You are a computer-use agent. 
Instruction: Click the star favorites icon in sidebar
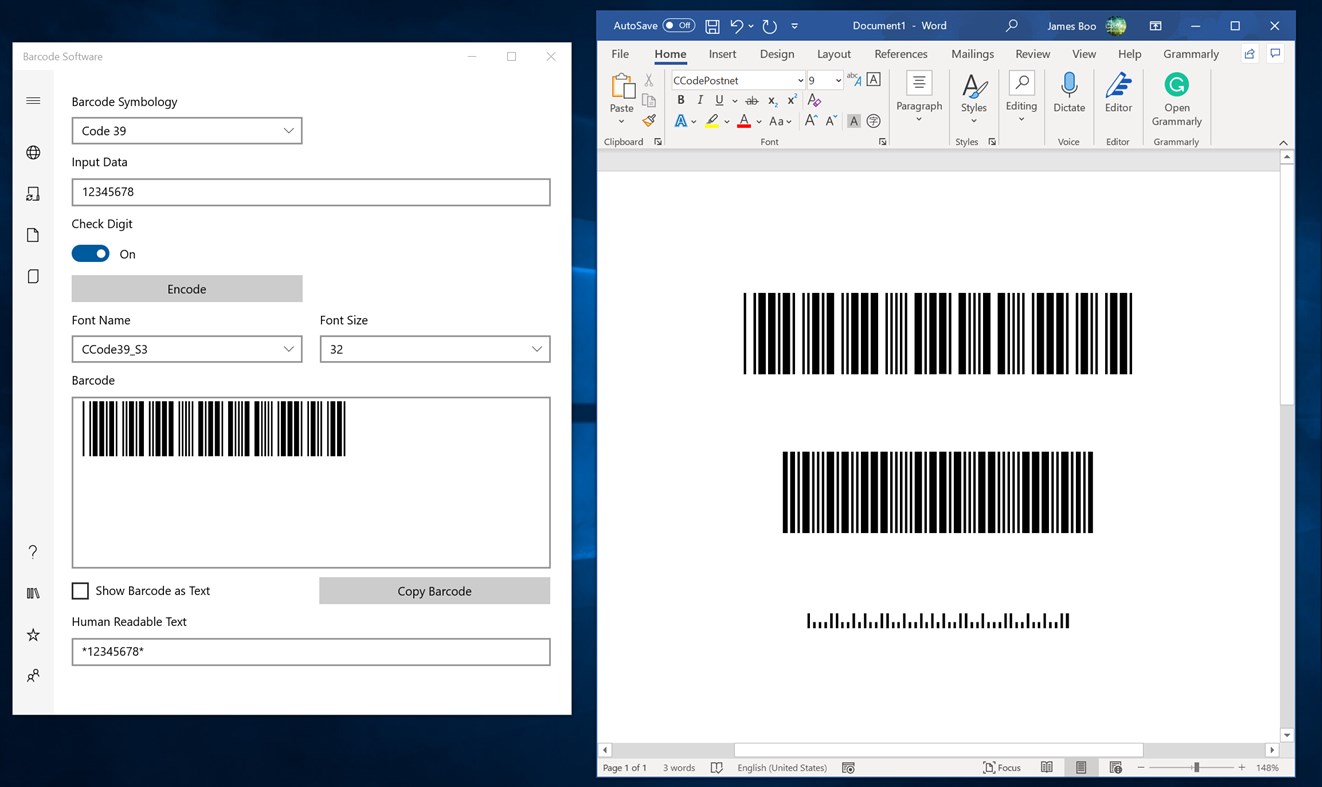[33, 635]
